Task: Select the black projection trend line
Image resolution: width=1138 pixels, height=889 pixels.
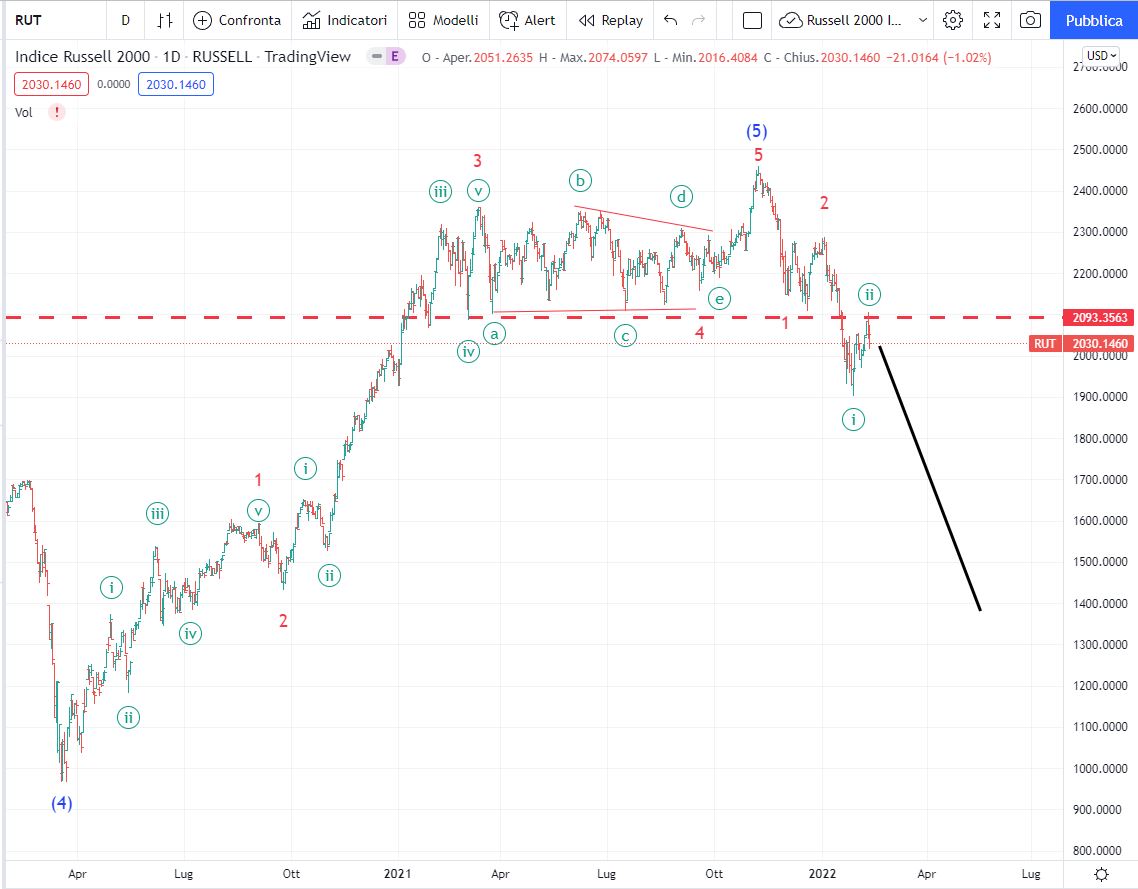Action: click(930, 478)
